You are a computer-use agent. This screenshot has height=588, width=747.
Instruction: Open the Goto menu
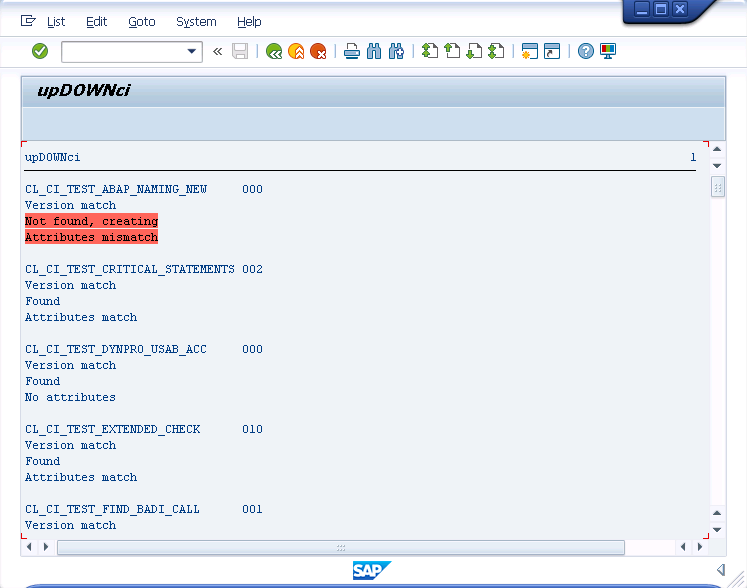tap(142, 22)
